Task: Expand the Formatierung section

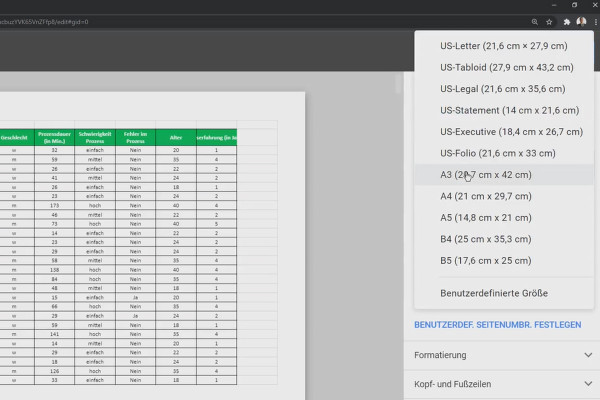Action: click(503, 355)
